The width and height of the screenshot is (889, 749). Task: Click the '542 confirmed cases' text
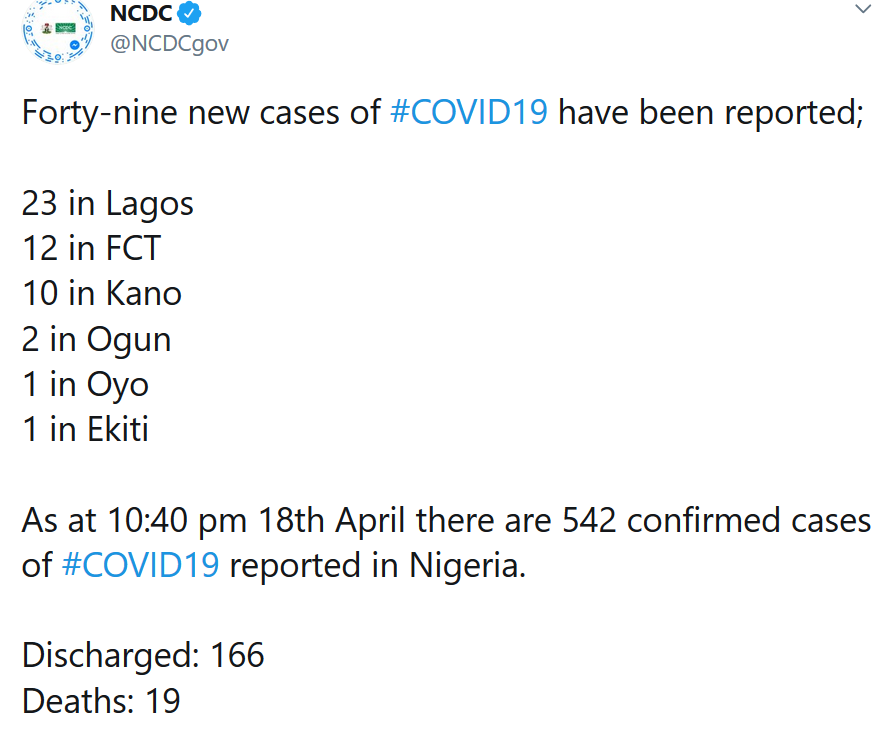click(717, 520)
